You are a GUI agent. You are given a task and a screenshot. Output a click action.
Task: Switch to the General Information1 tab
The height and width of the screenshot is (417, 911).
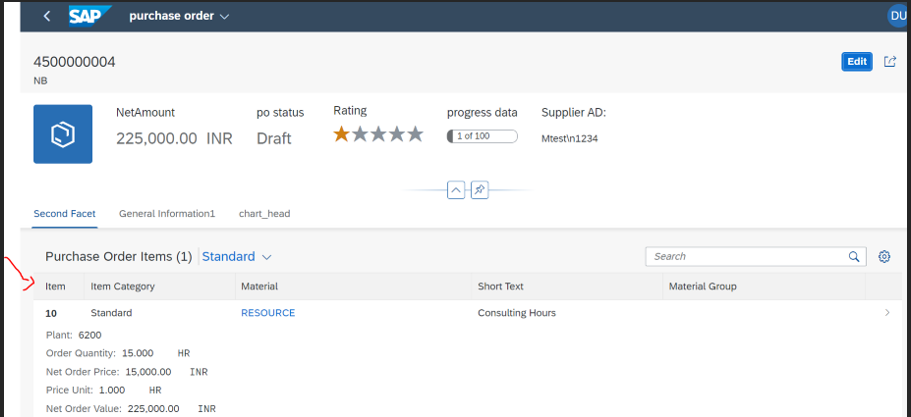coord(167,214)
